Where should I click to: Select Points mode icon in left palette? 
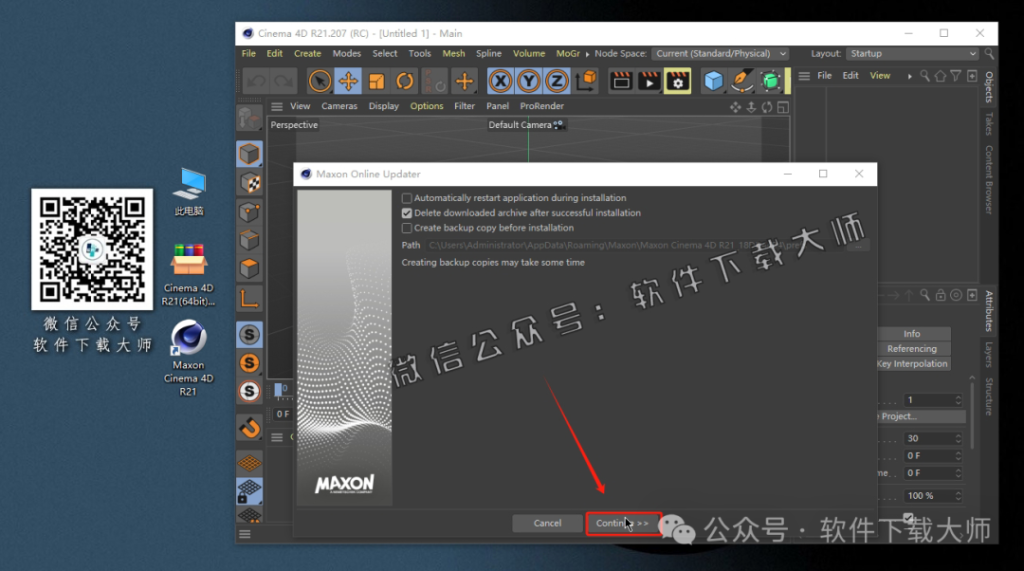pos(249,212)
